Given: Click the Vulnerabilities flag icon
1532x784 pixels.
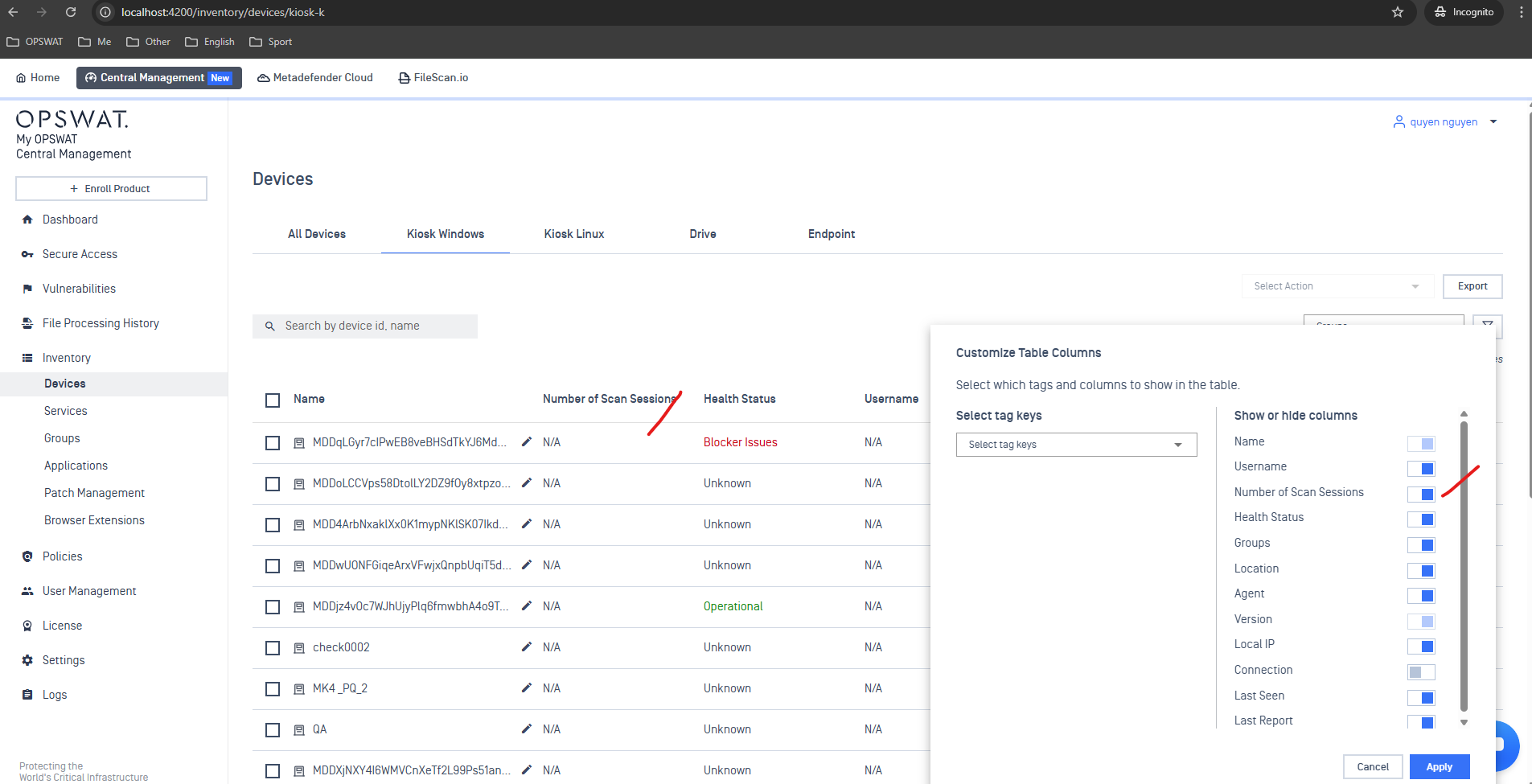Looking at the screenshot, I should 27,289.
